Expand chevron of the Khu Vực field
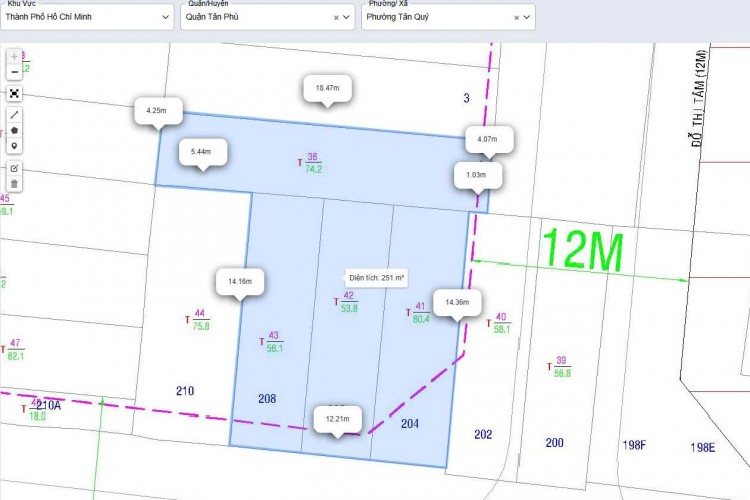This screenshot has width=750, height=500. click(165, 17)
